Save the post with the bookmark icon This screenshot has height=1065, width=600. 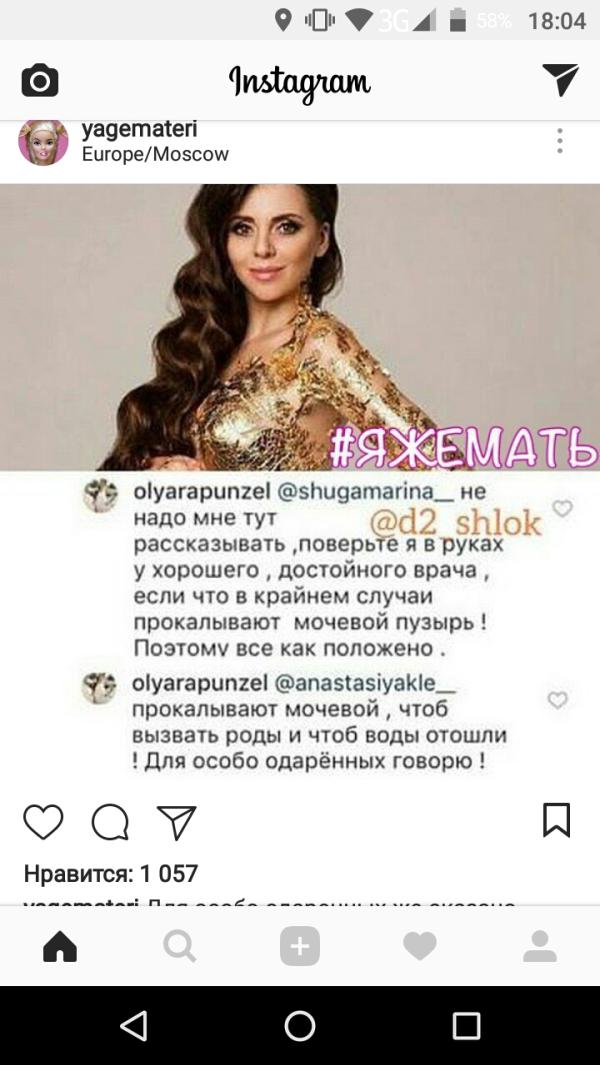[557, 820]
